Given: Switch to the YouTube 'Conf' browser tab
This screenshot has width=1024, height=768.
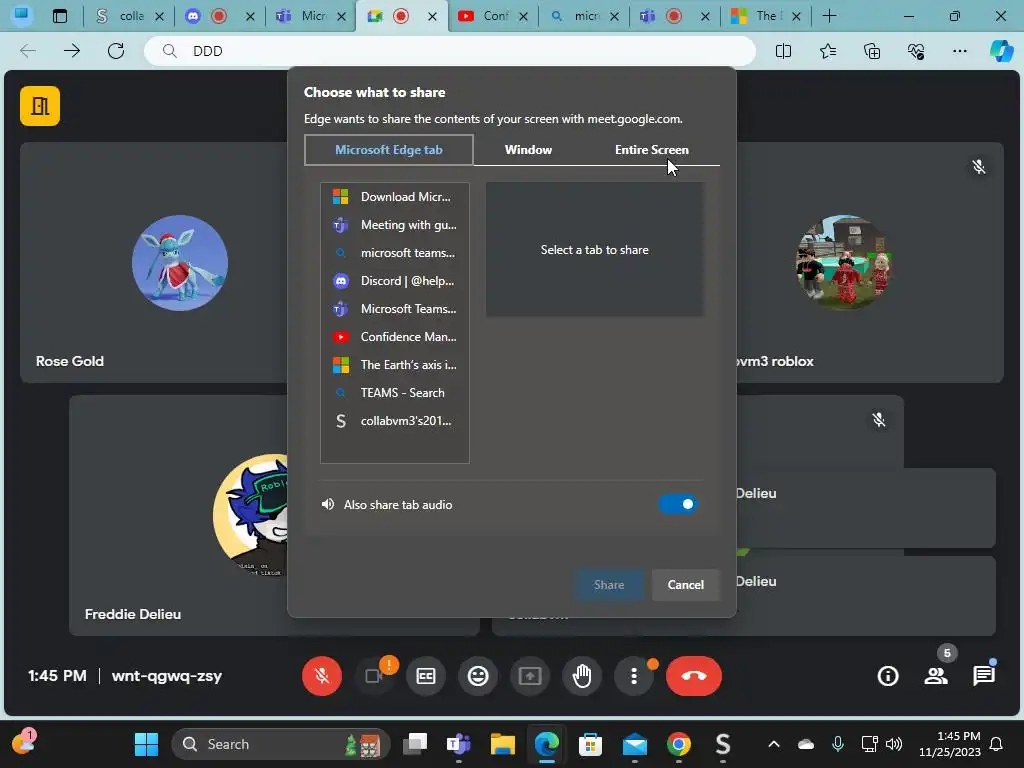Looking at the screenshot, I should click(x=493, y=16).
